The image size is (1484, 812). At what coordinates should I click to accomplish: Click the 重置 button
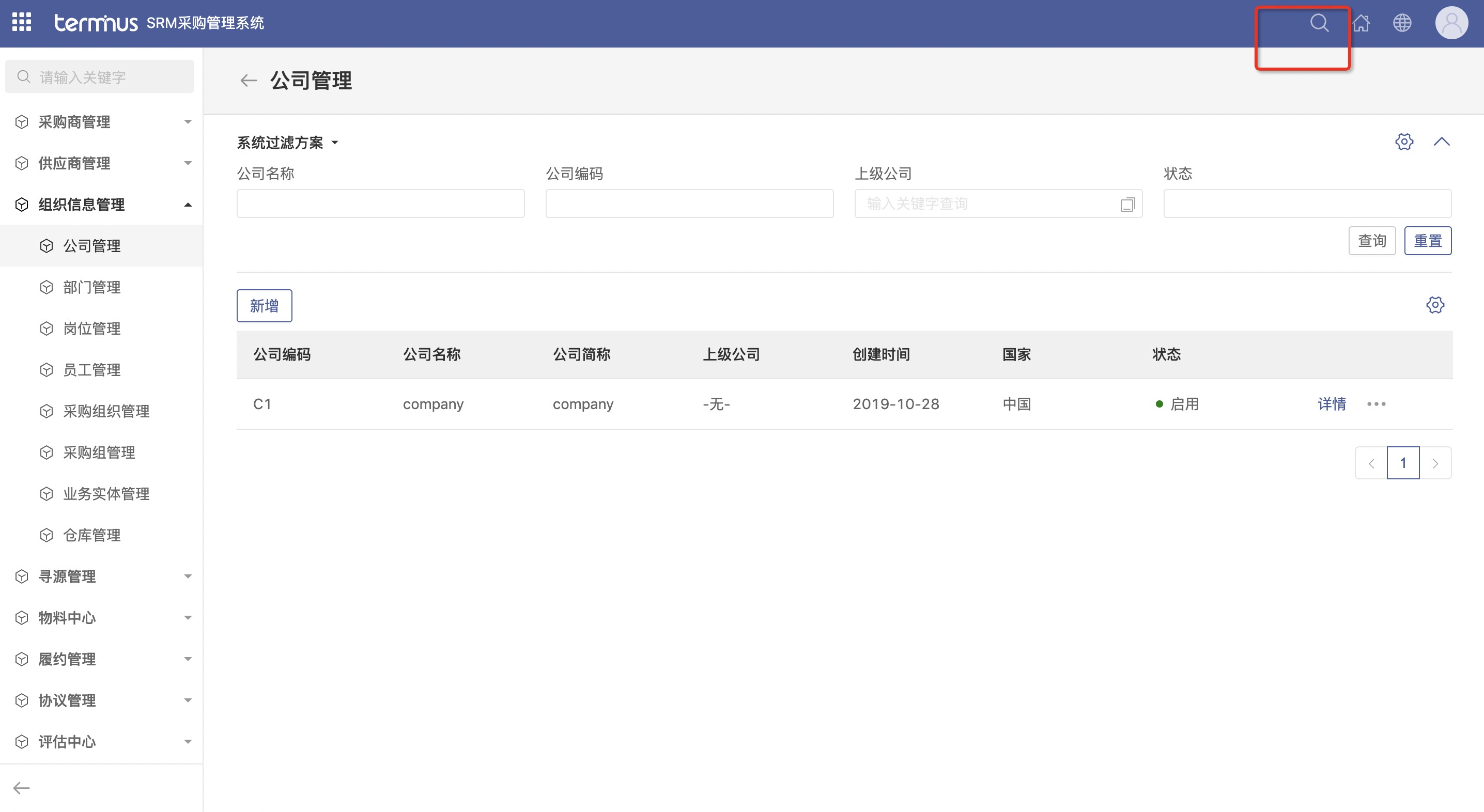click(1428, 241)
